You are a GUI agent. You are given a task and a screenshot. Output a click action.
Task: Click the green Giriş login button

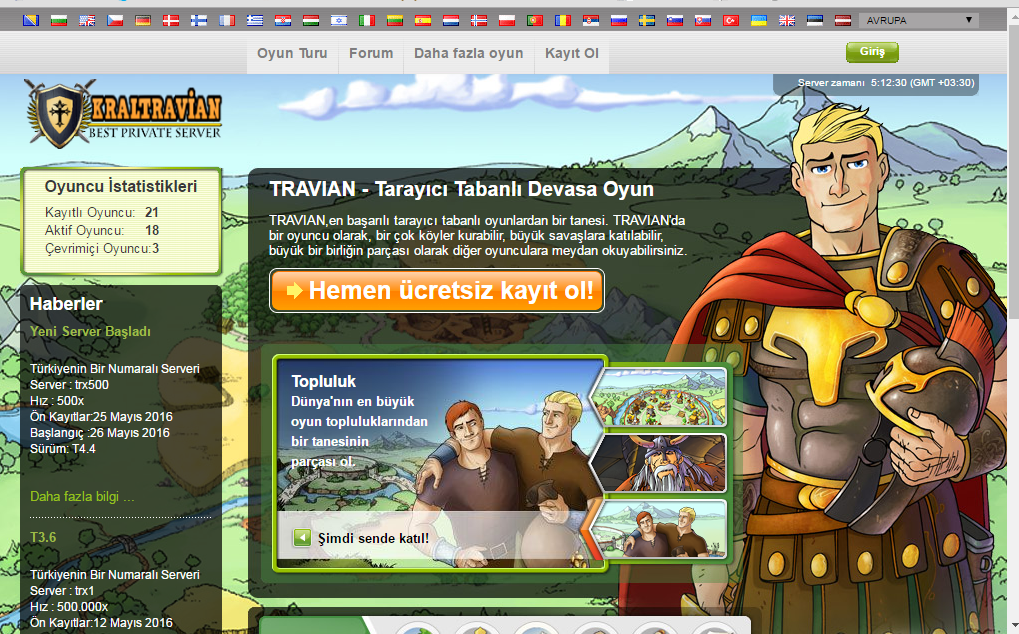[x=872, y=52]
